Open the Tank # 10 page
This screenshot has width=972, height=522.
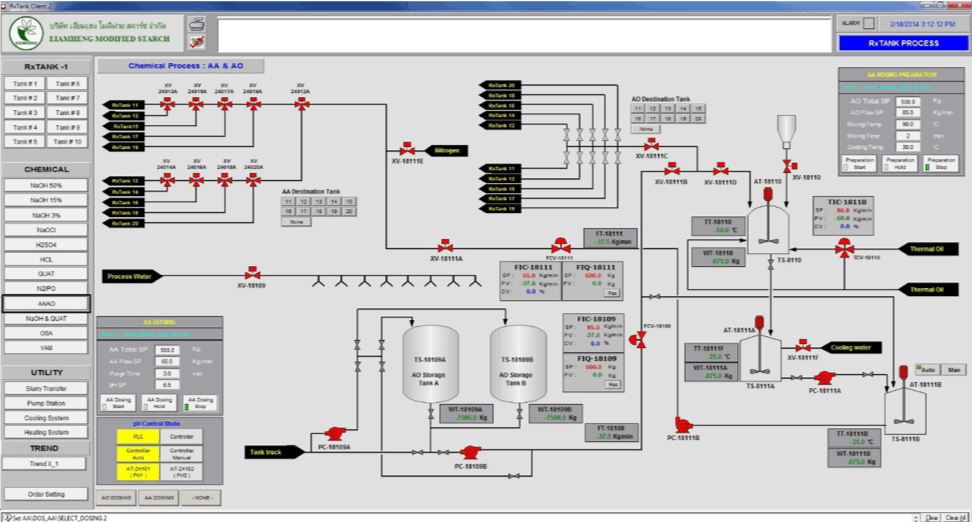pos(68,141)
